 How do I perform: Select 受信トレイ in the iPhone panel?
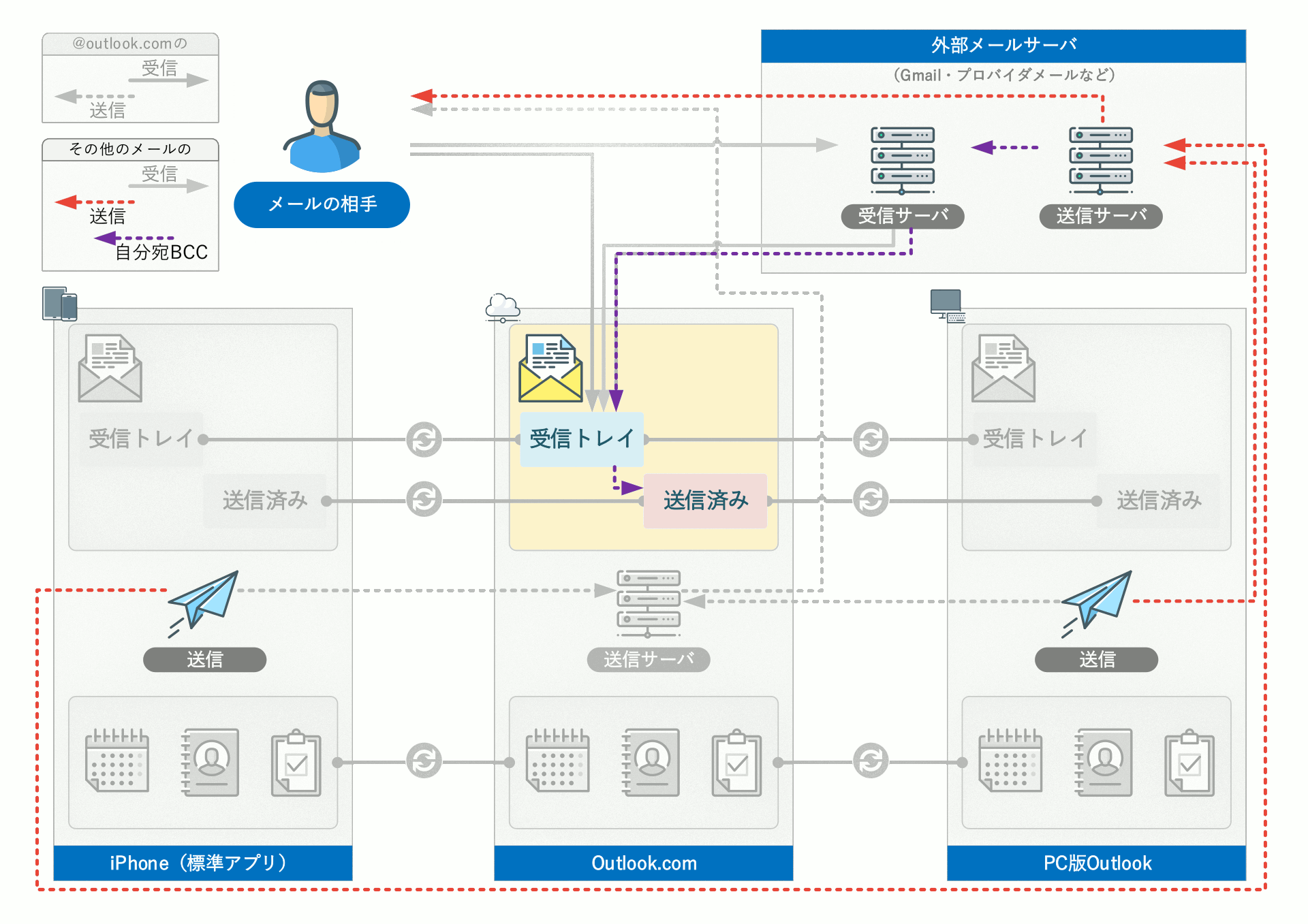click(x=141, y=439)
